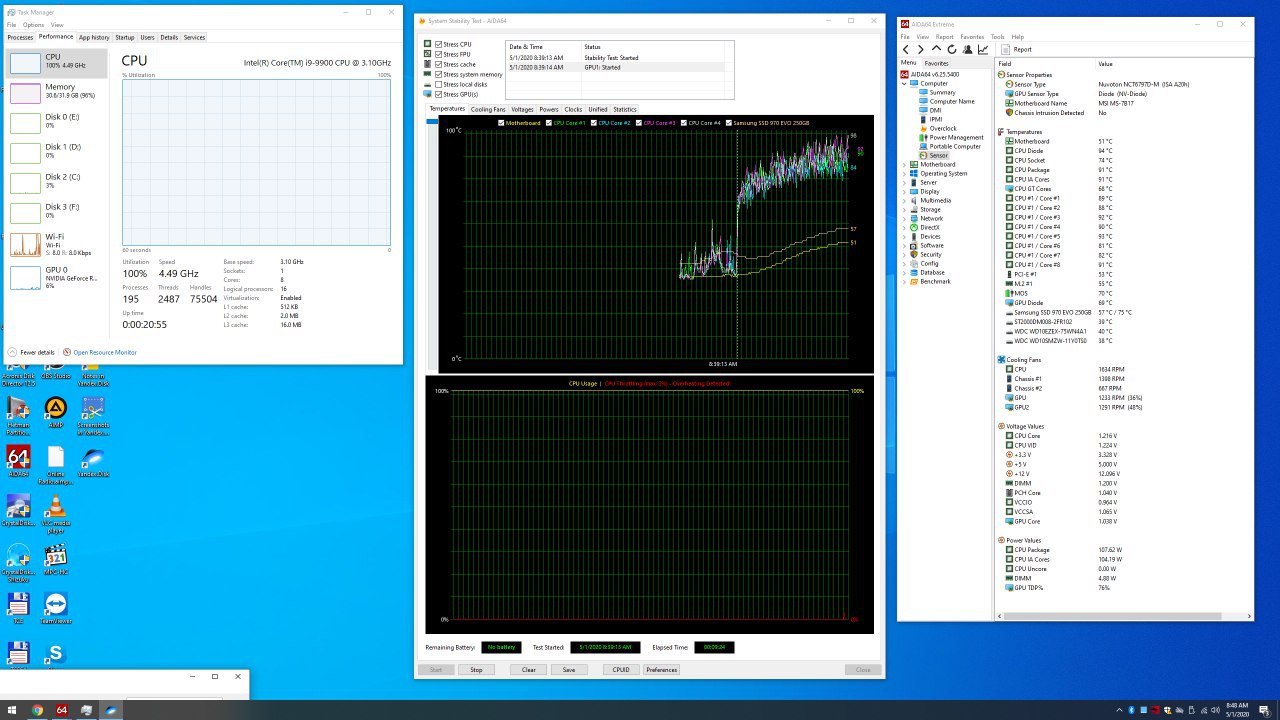
Task: Select Memory in Task Manager sidebar
Action: pyautogui.click(x=56, y=92)
